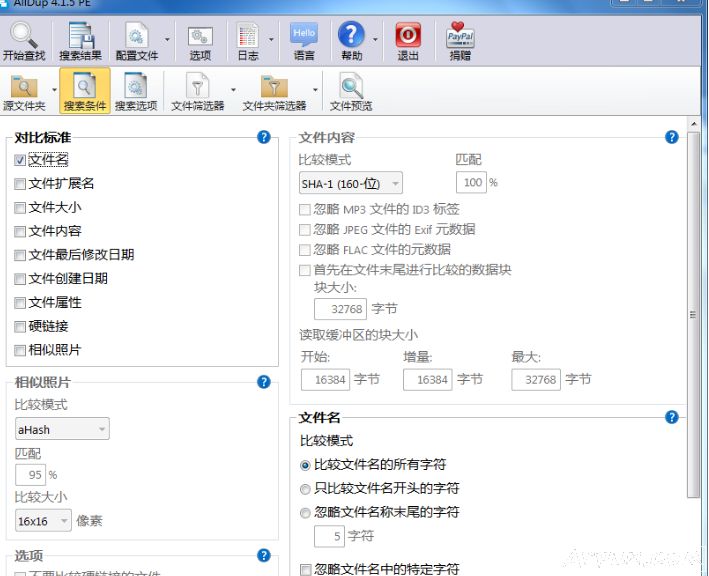
Task: Open the SHA-1 (160-位) compare mode dropdown
Action: [x=350, y=184]
